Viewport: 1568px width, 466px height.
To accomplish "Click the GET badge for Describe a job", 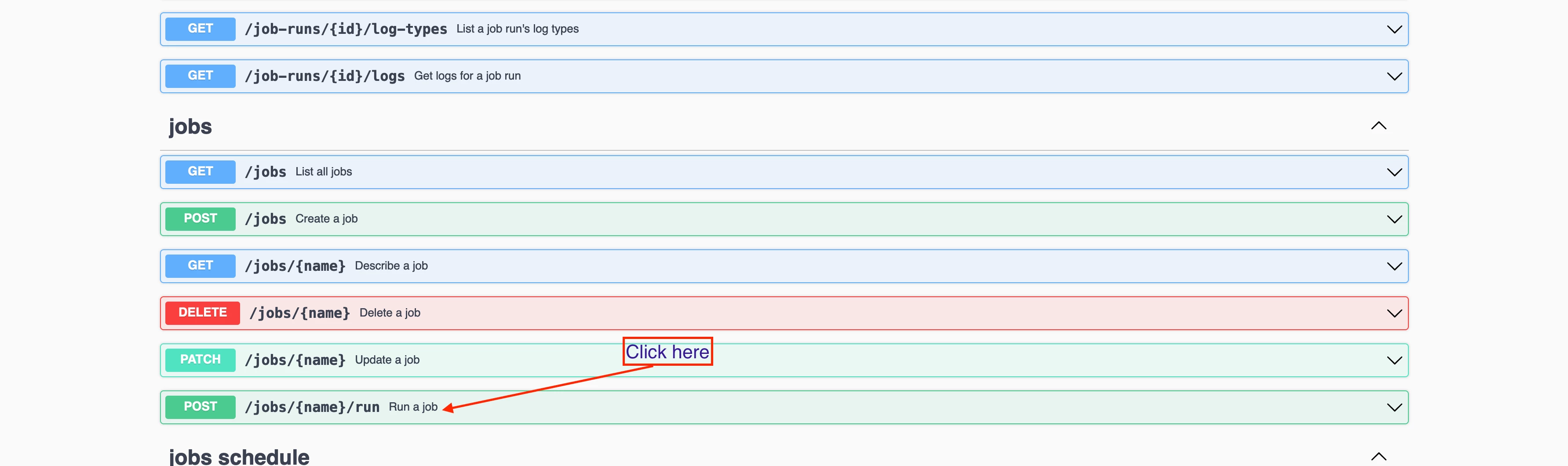I will point(200,266).
